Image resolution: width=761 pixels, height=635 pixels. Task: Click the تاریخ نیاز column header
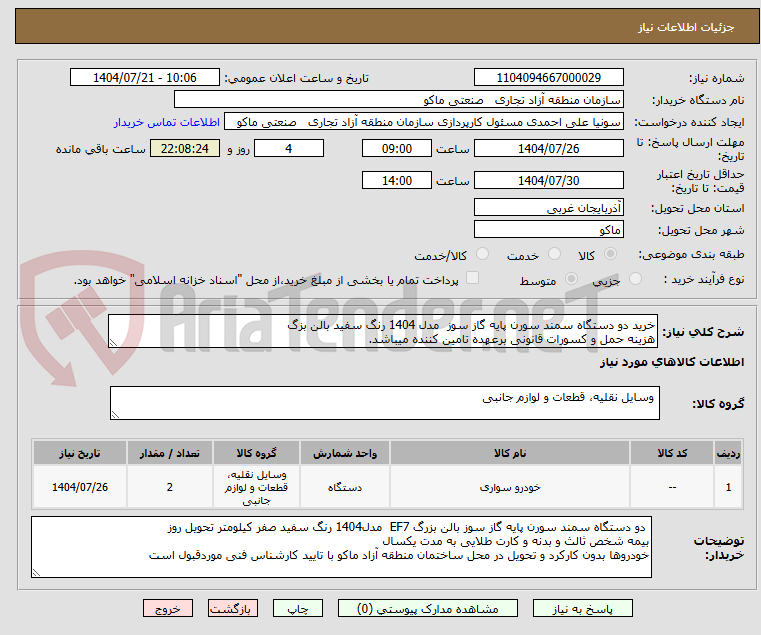(80, 453)
